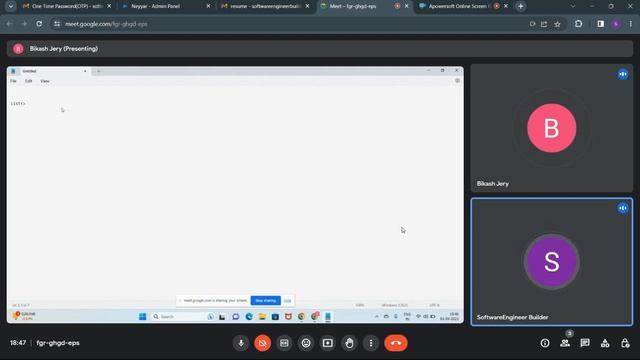Open the emoji reactions button
The height and width of the screenshot is (360, 640).
(306, 343)
